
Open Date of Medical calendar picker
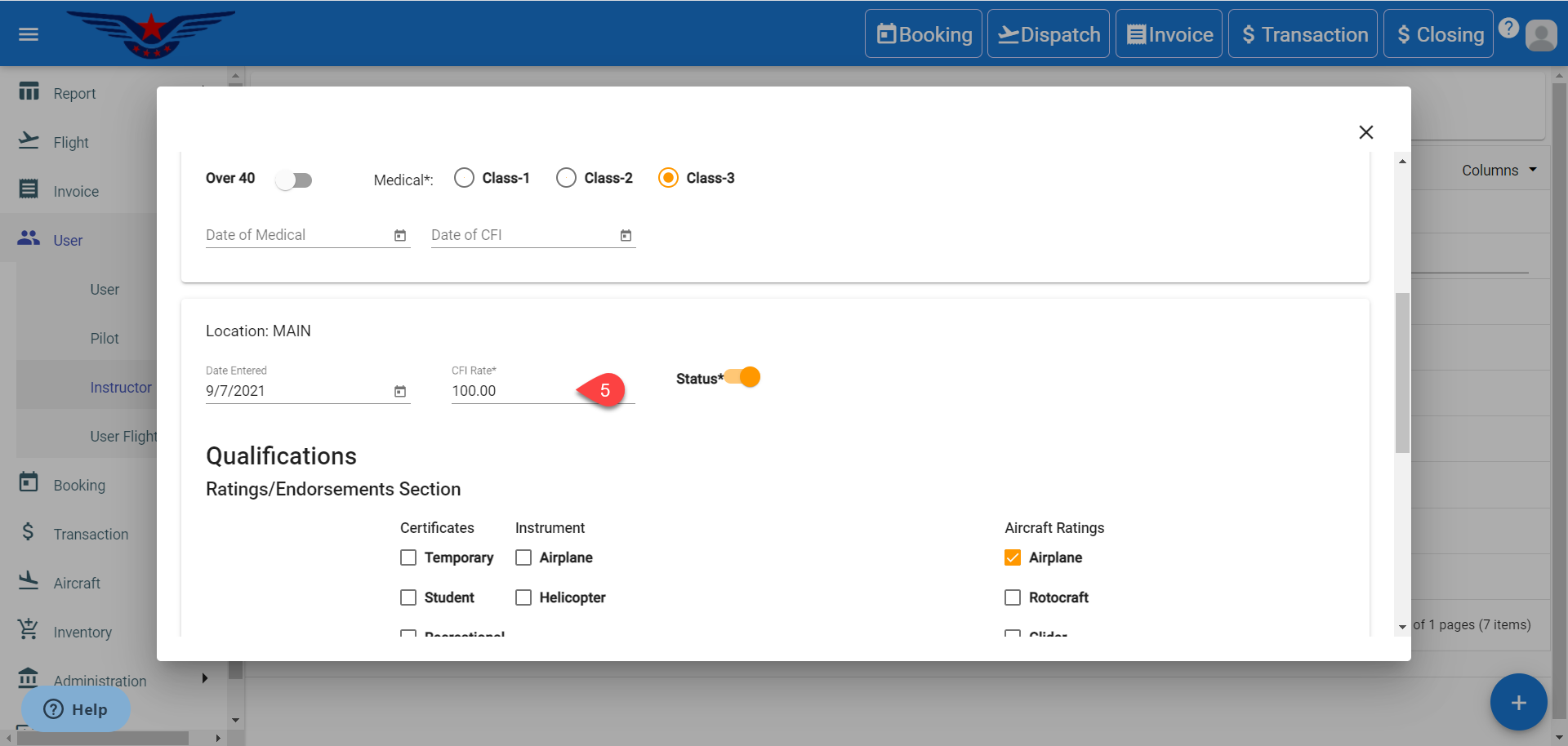point(400,236)
